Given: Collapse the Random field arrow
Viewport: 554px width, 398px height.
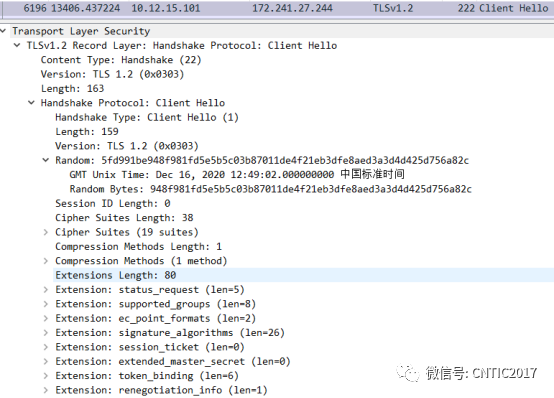Looking at the screenshot, I should click(46, 160).
